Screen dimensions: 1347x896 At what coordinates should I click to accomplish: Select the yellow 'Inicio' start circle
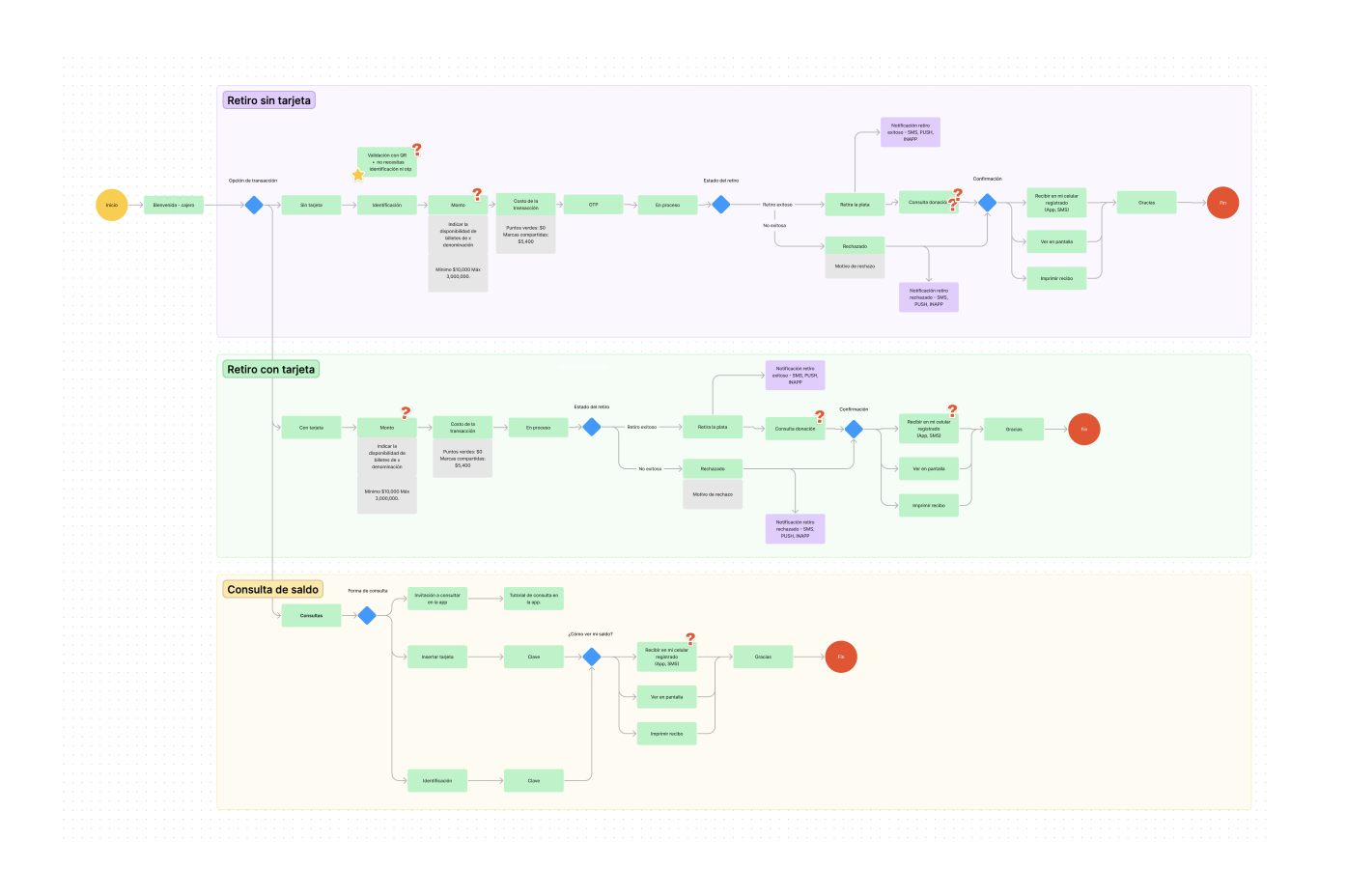pyautogui.click(x=112, y=205)
